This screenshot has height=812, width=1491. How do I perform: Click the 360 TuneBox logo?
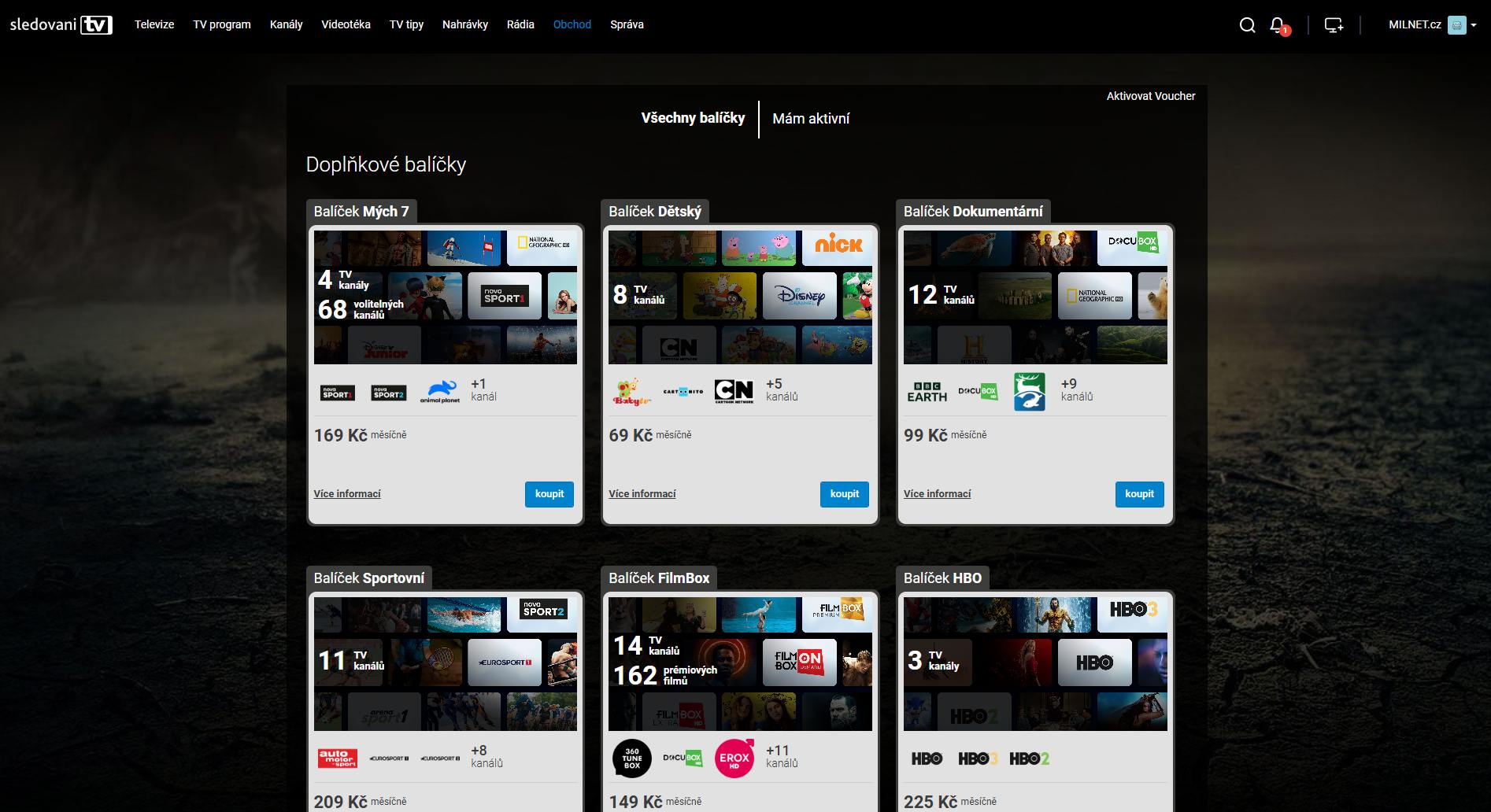(x=632, y=758)
